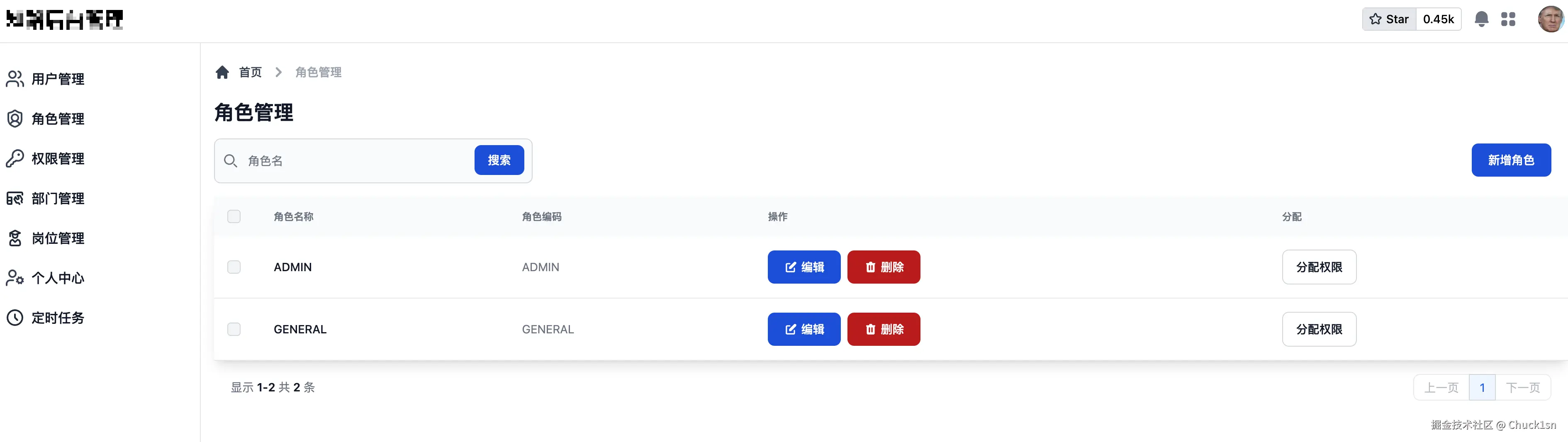Click the blue 搜索 button

point(499,160)
